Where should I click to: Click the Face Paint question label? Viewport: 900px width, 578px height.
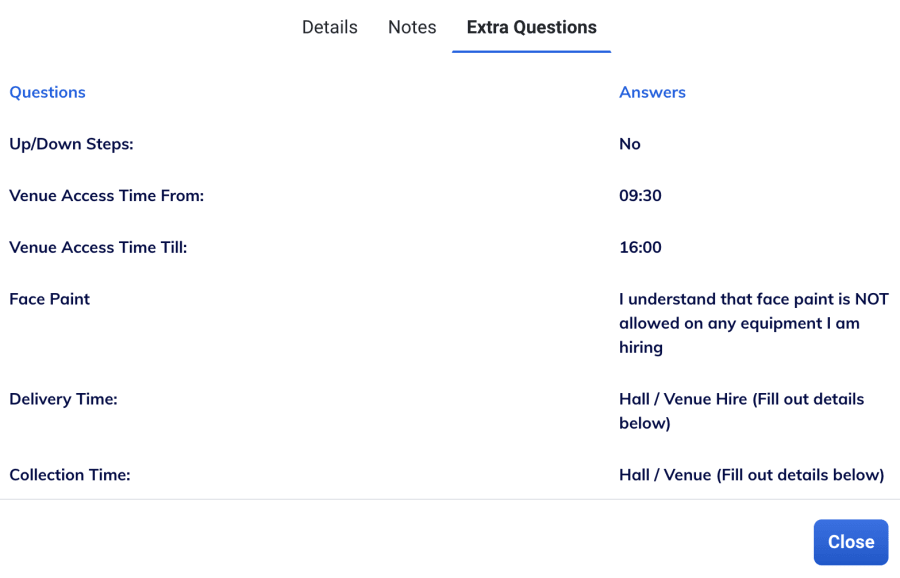pyautogui.click(x=49, y=299)
